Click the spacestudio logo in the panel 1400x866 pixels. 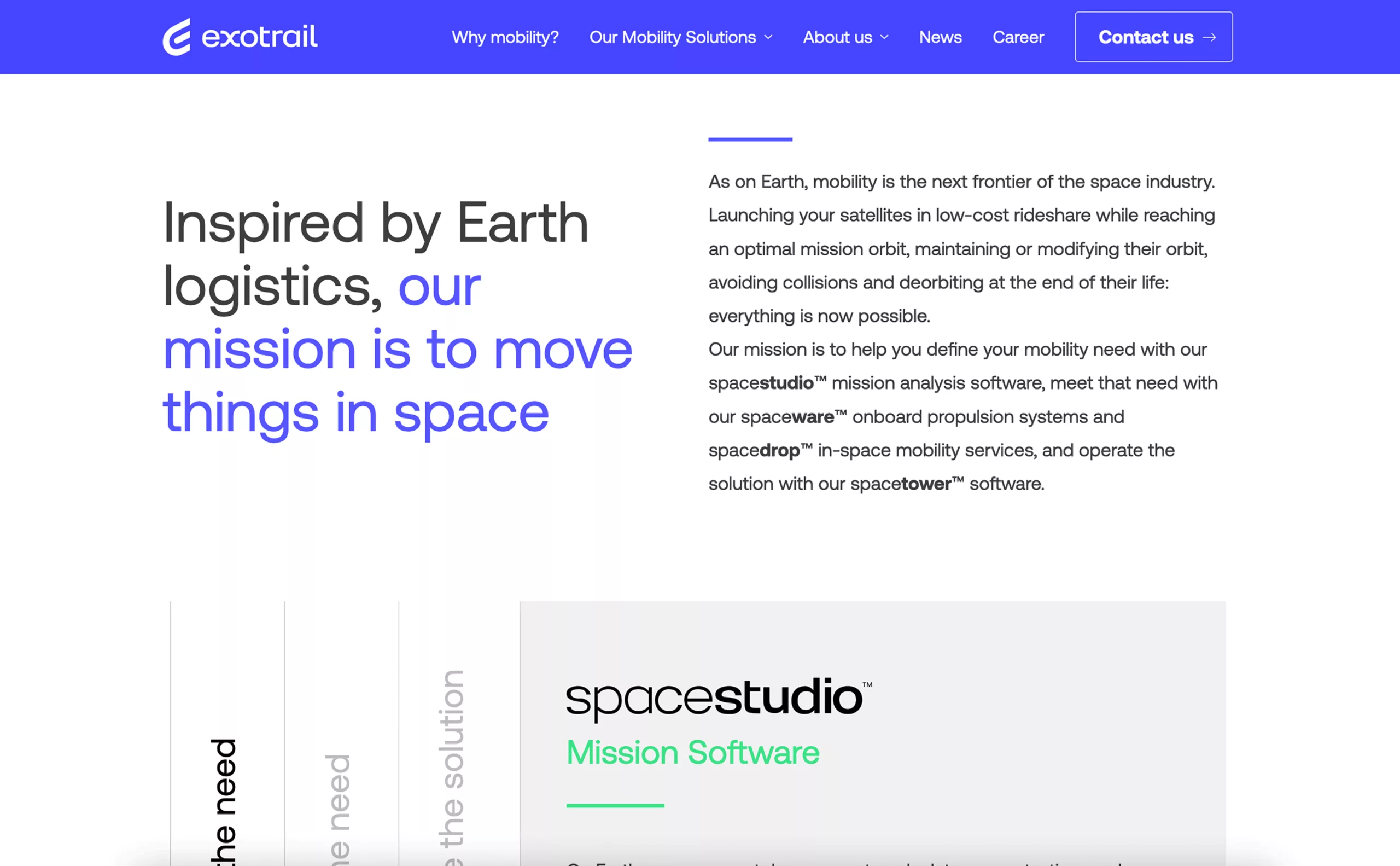[717, 698]
